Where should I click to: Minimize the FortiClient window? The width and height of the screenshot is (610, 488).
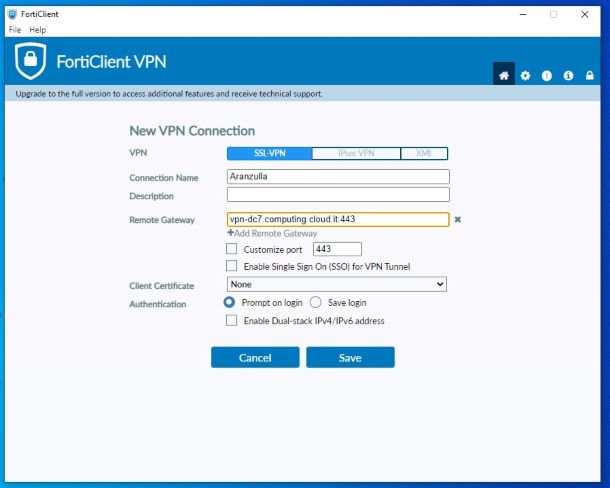[x=523, y=14]
